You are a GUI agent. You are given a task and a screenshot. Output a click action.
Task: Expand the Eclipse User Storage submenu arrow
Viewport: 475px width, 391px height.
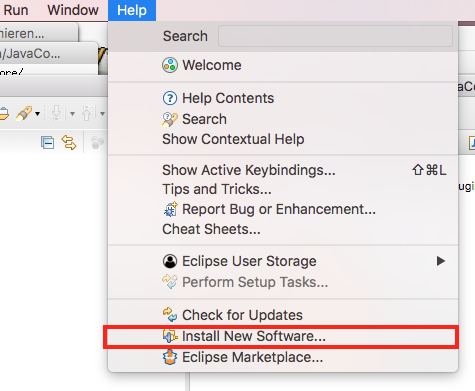click(441, 261)
